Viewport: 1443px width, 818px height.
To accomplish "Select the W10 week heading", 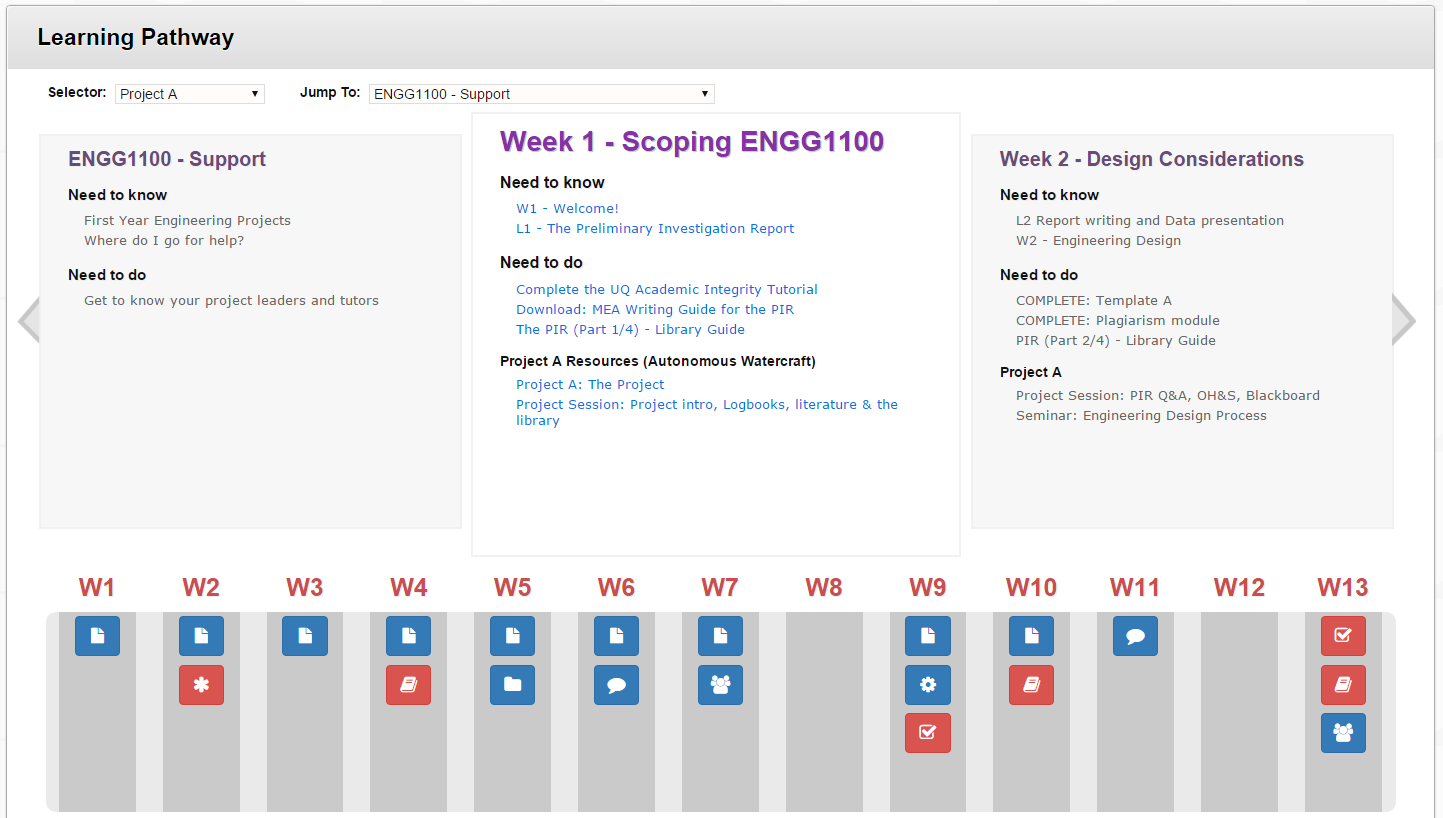I will [x=1031, y=587].
